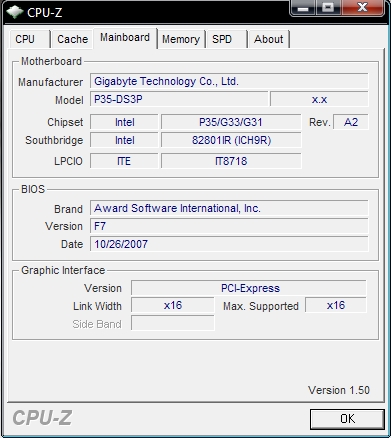The image size is (391, 438).
Task: Click the Version 1.50 text
Action: click(x=339, y=390)
